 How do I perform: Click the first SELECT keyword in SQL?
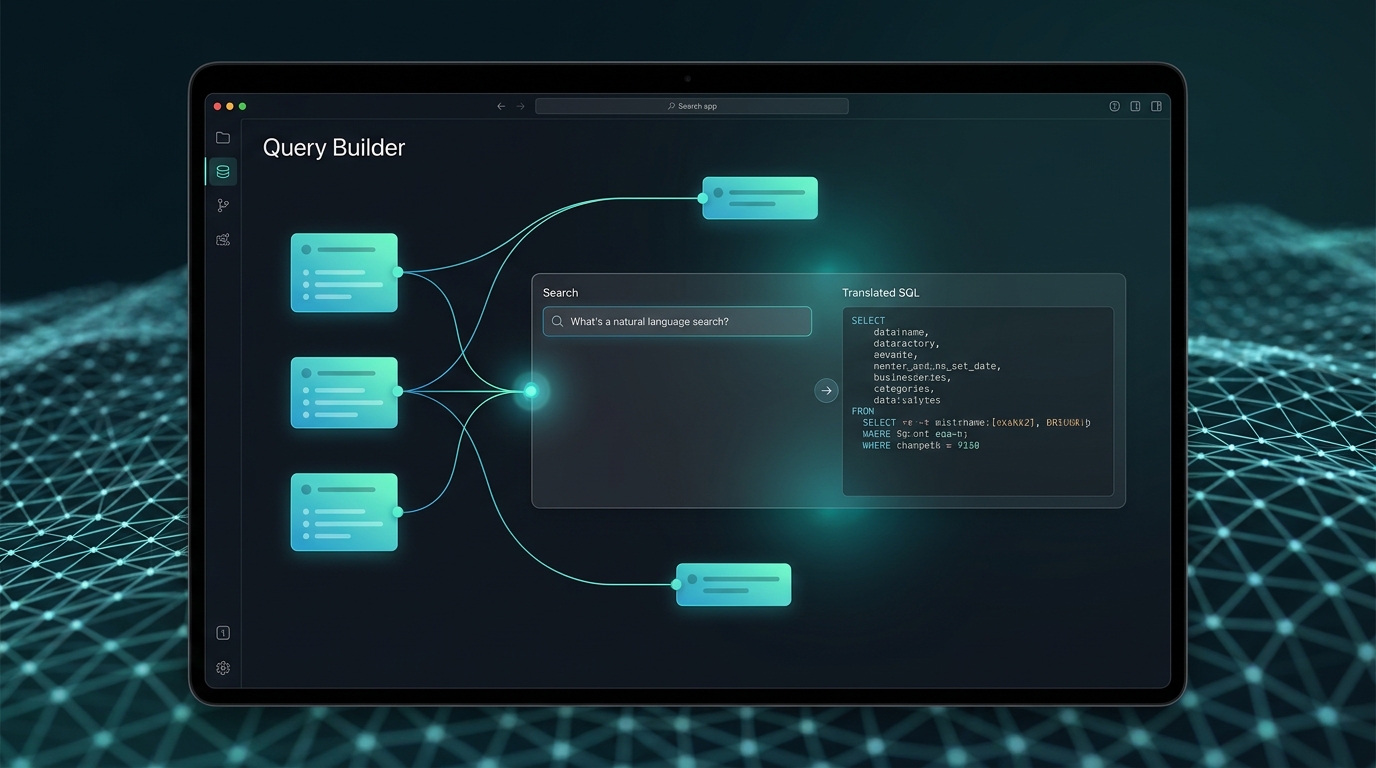click(868, 321)
